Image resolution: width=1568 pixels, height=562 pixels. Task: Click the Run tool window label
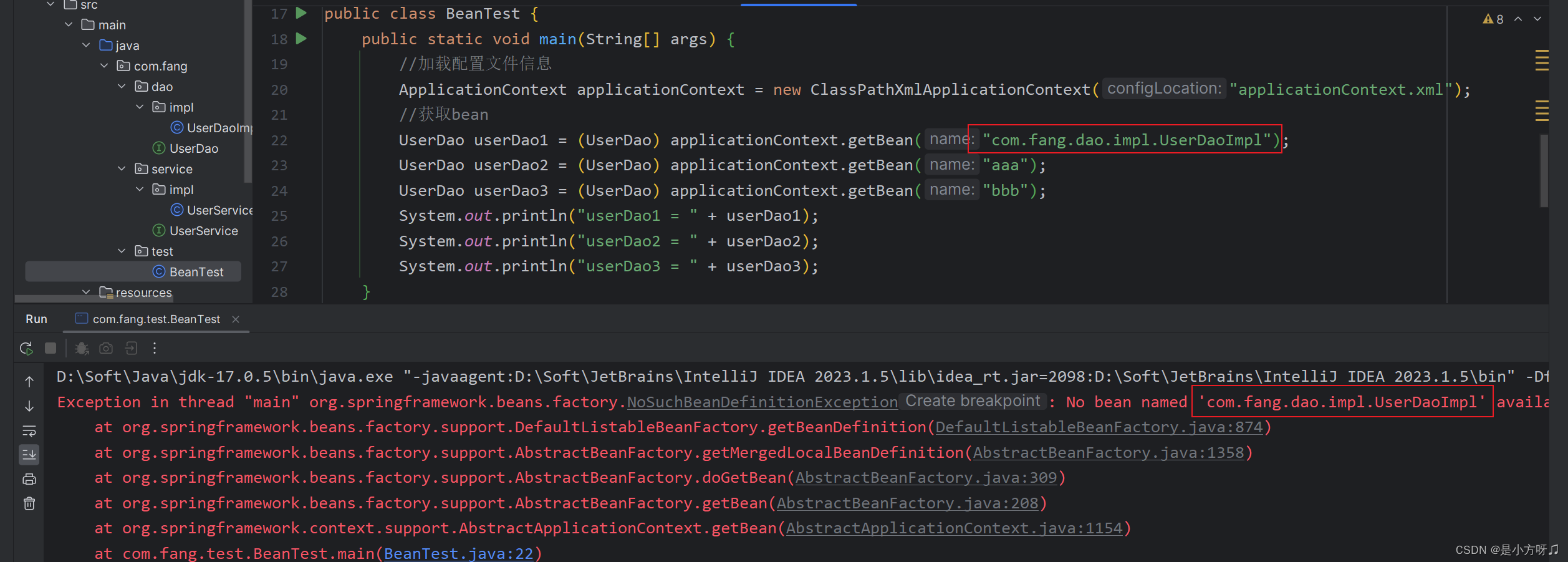(x=36, y=319)
